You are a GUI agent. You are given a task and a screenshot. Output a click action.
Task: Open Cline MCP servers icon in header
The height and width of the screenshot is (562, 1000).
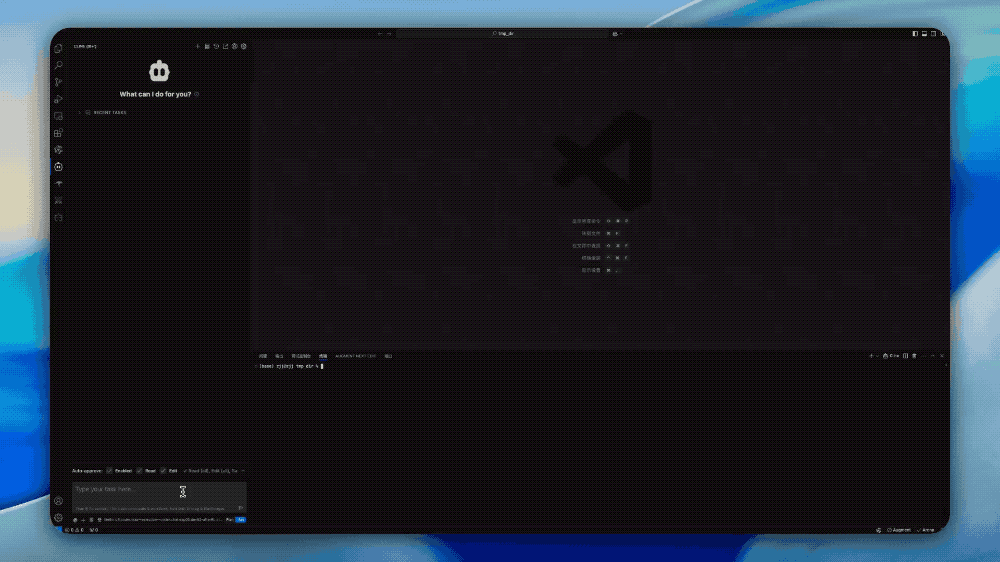click(207, 47)
